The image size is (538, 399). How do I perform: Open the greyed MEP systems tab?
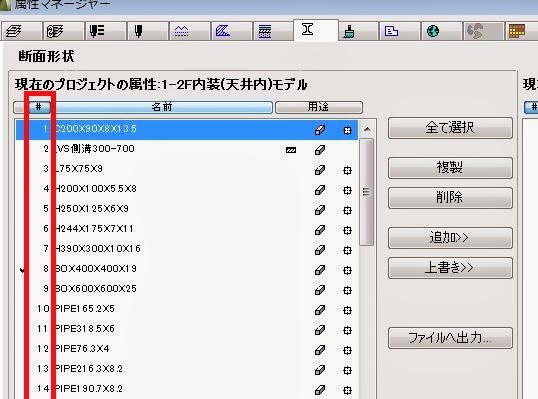click(x=484, y=31)
